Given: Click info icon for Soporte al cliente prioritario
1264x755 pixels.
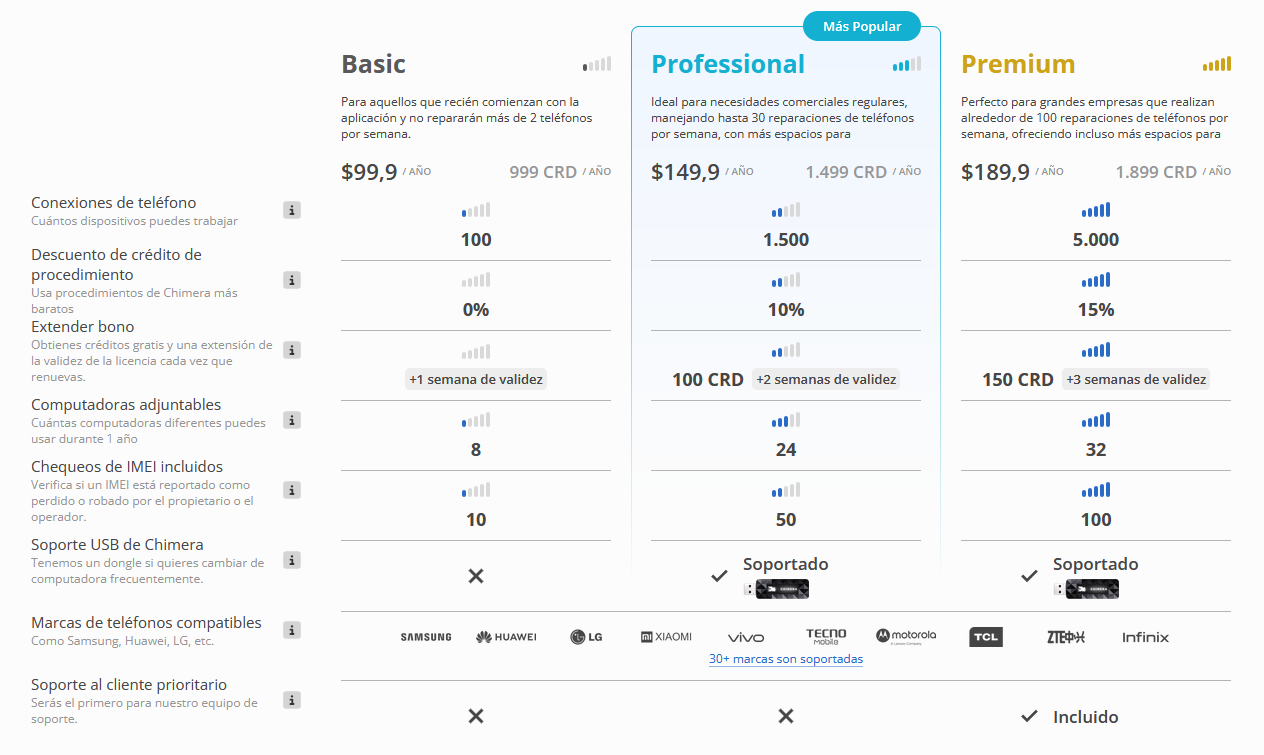Looking at the screenshot, I should click(x=292, y=700).
